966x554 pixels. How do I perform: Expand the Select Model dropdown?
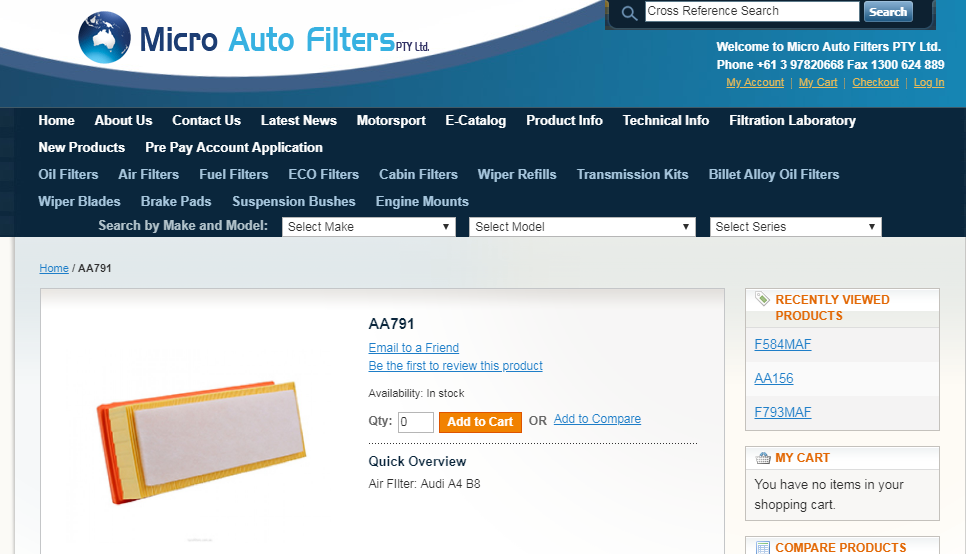click(x=582, y=227)
